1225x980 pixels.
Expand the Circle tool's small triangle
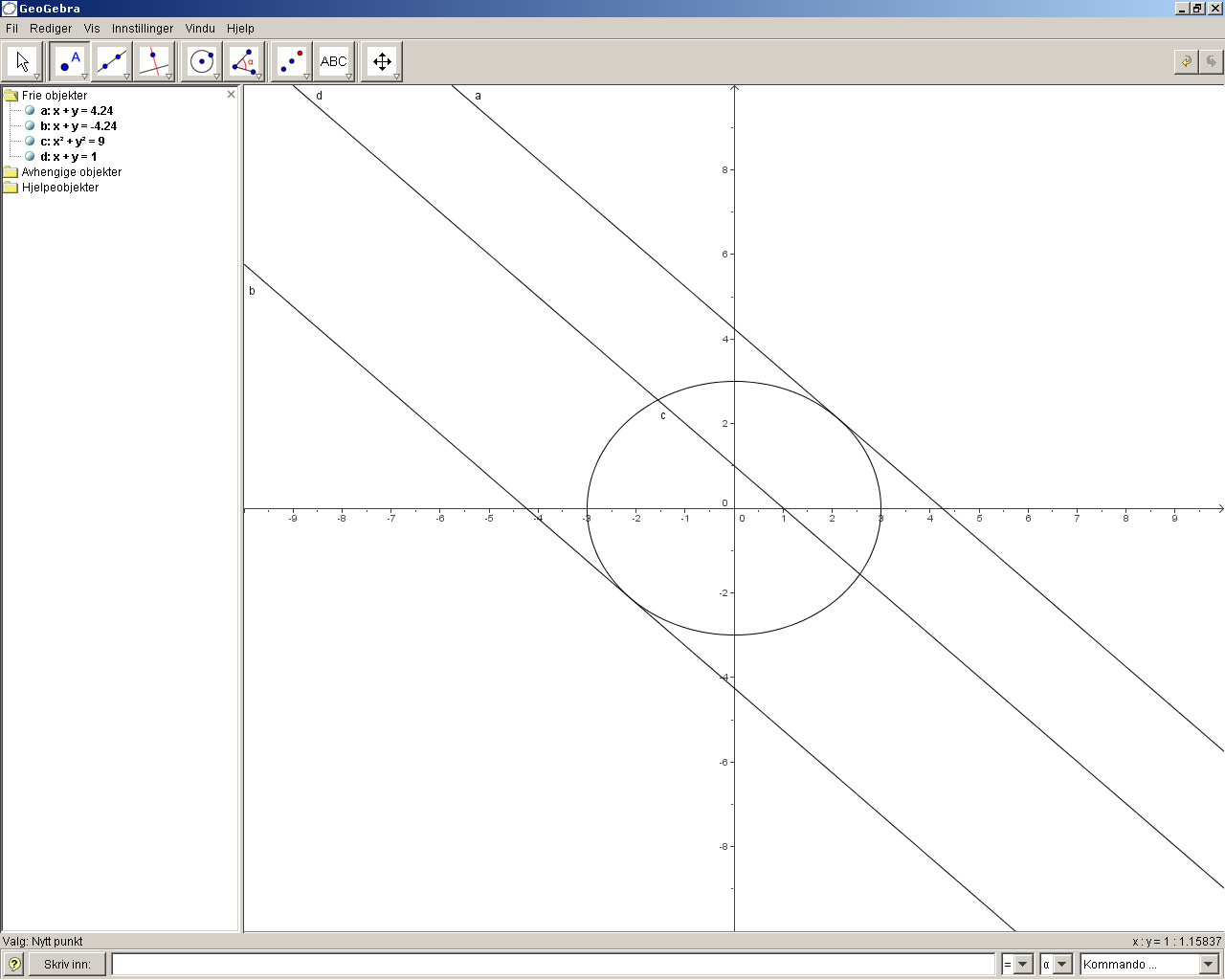click(x=216, y=77)
